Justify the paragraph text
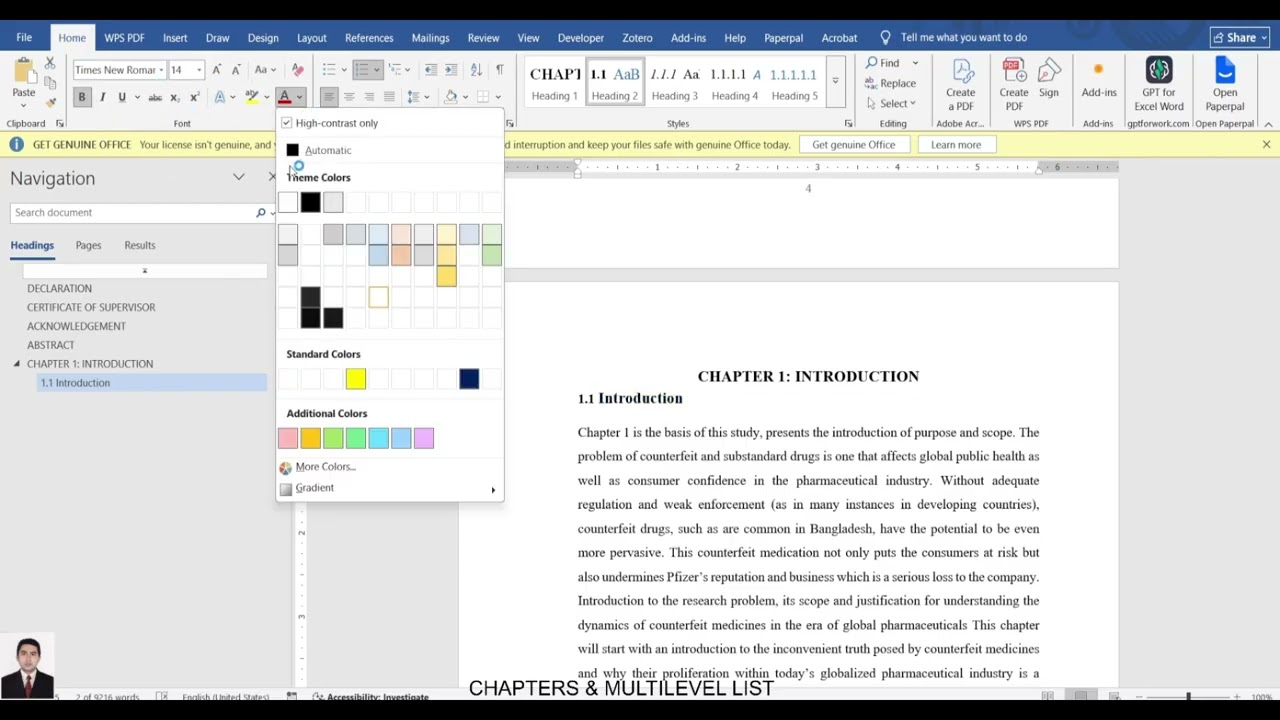Image resolution: width=1280 pixels, height=720 pixels. (x=389, y=97)
